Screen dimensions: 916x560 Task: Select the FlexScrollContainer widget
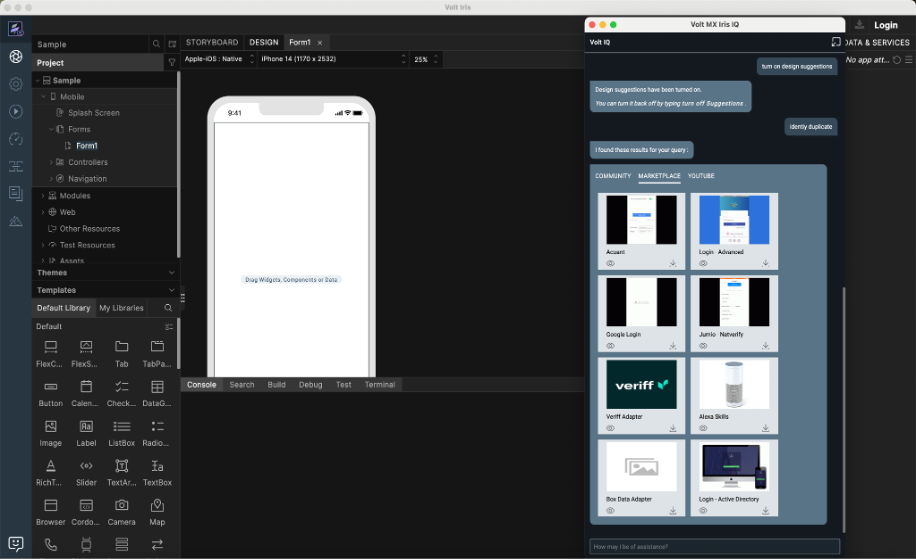(x=86, y=354)
